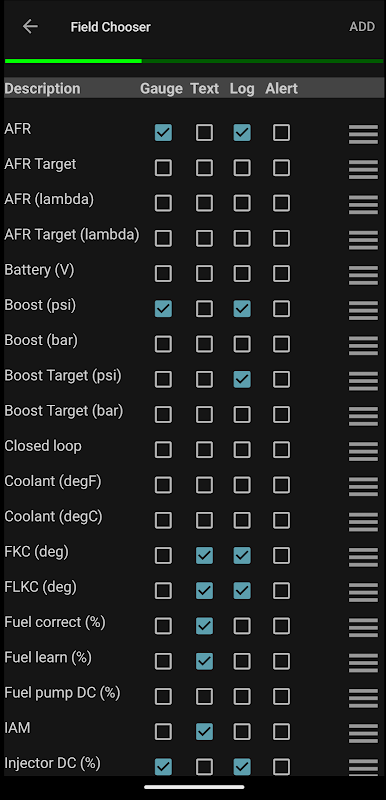Enable the Alert checkbox for Boost (psi)
386x800 pixels.
281,309
